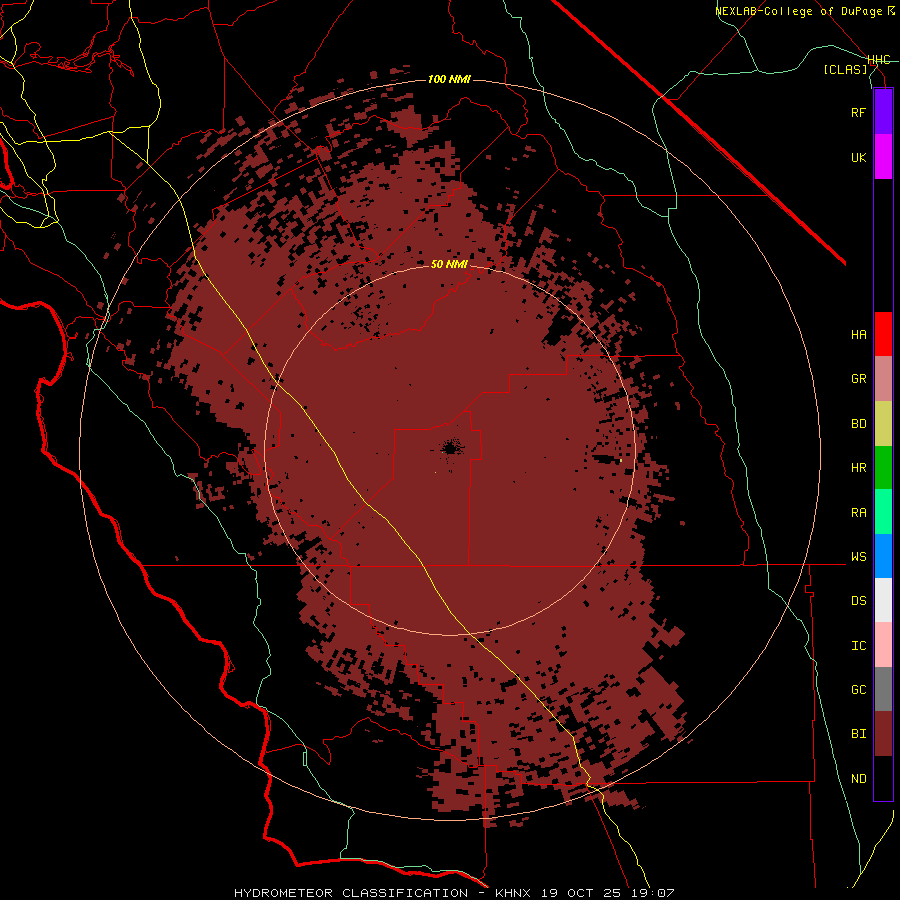This screenshot has height=900, width=900.
Task: Click the RF legend label
Action: (859, 112)
